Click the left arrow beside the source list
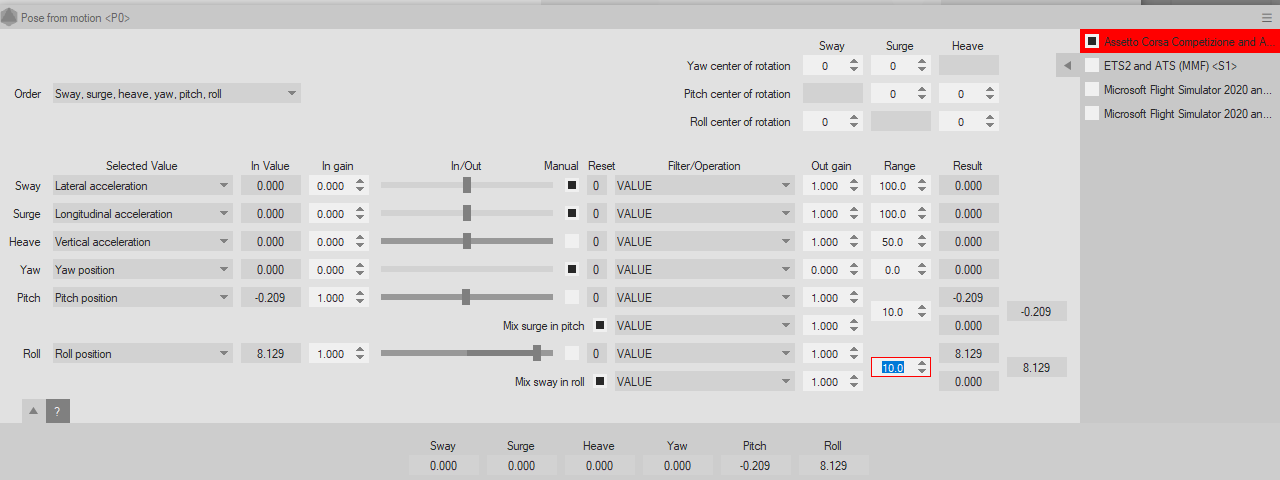The height and width of the screenshot is (480, 1280). (1067, 66)
